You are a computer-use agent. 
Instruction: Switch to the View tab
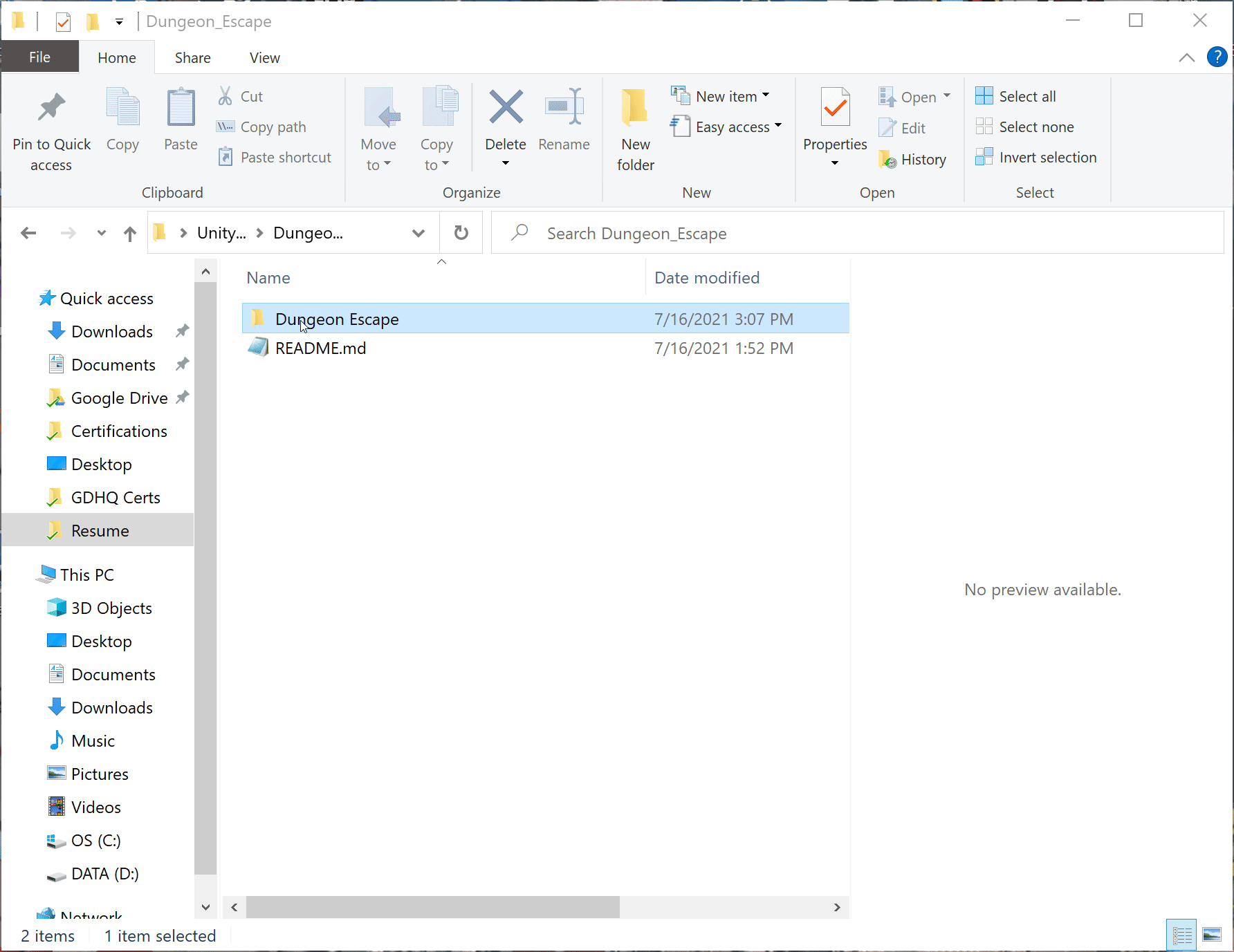coord(264,57)
